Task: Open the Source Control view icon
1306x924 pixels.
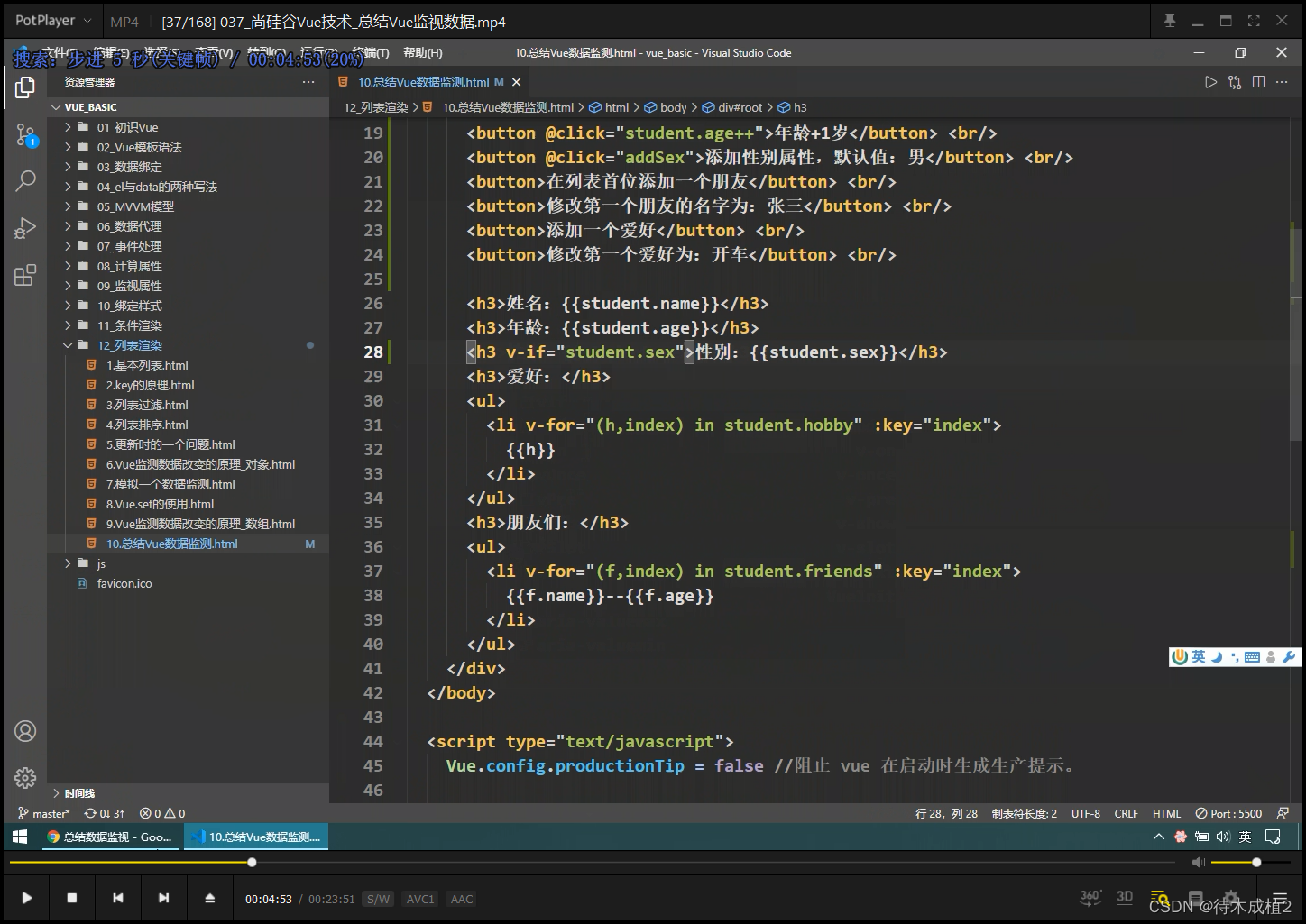Action: pyautogui.click(x=25, y=135)
